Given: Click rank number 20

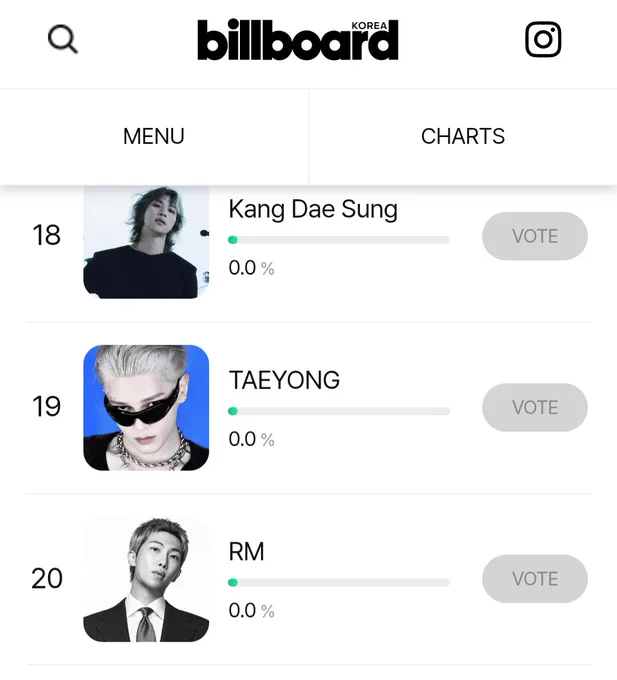Looking at the screenshot, I should click(x=47, y=578).
